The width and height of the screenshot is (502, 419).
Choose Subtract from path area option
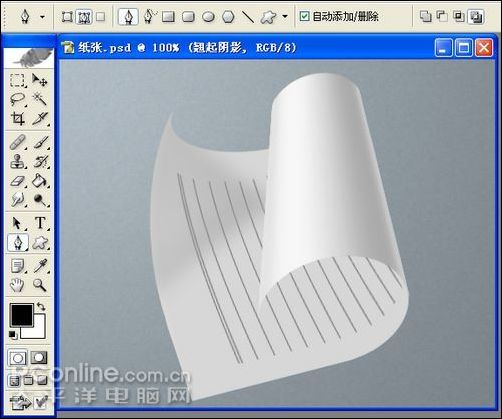click(442, 16)
